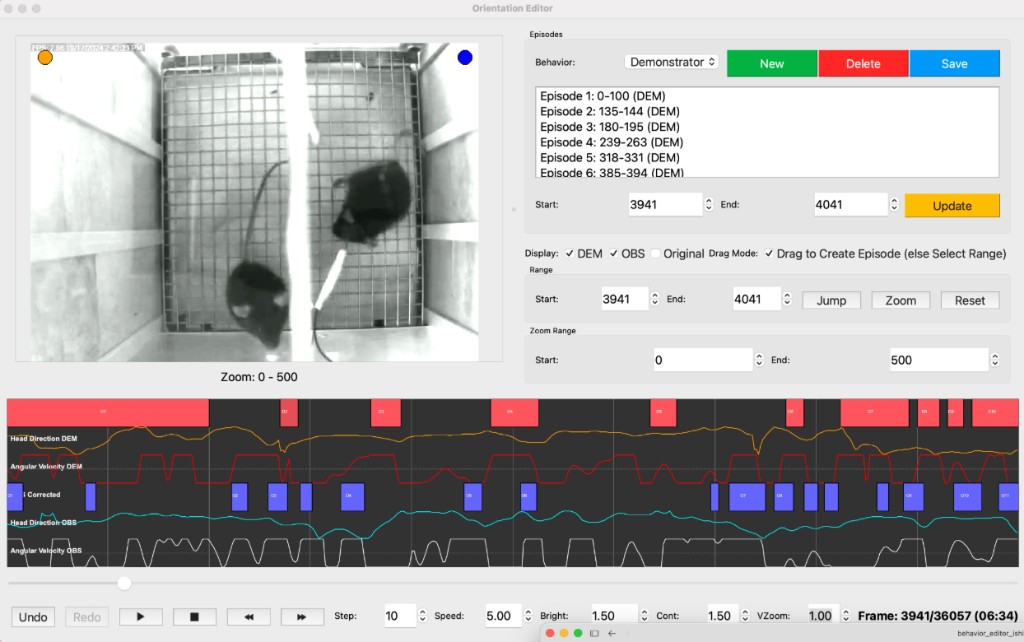Enable the Original display checkbox
Screen dimensions: 1024x642
point(656,253)
